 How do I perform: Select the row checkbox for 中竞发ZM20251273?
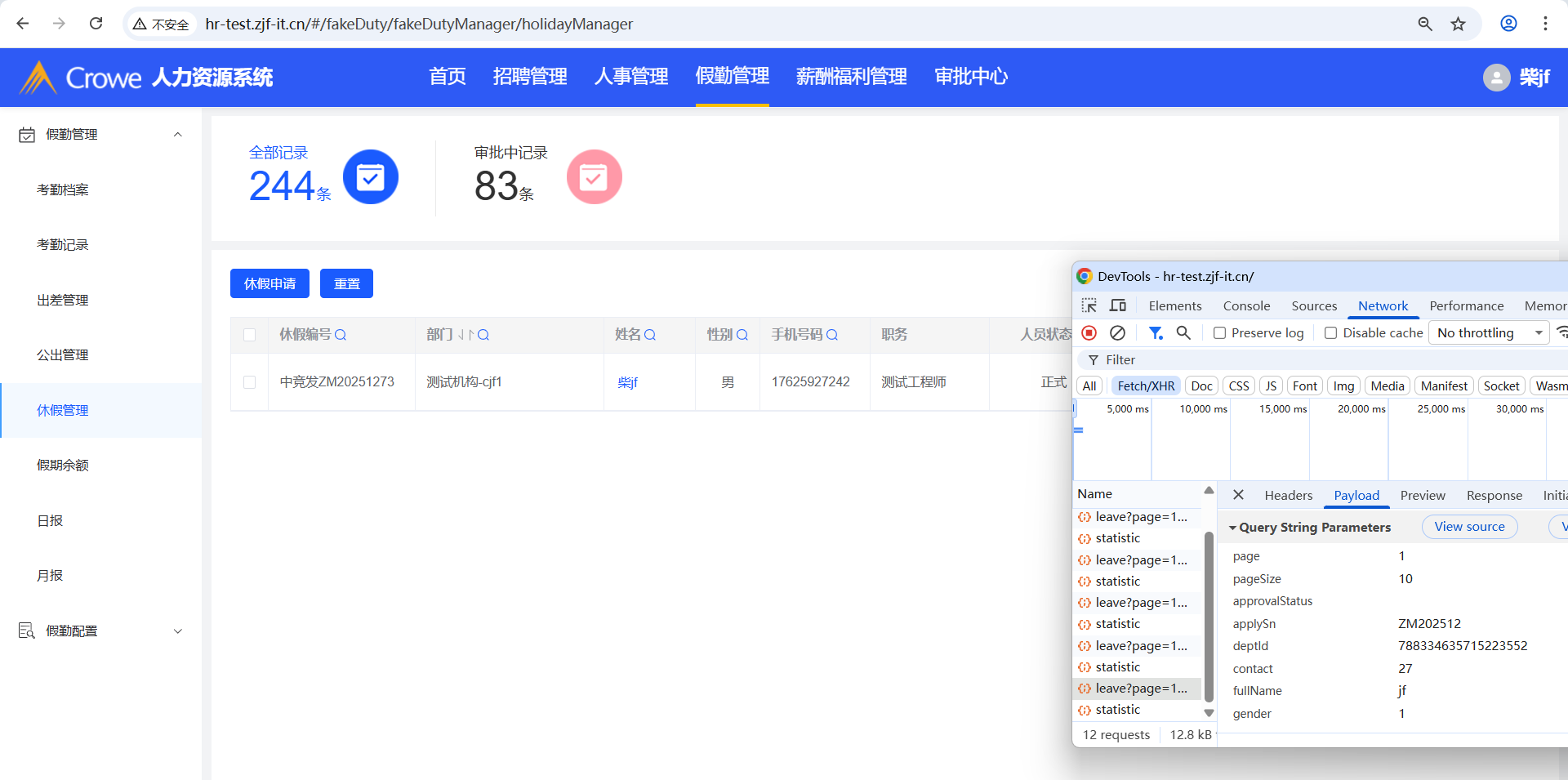coord(250,382)
